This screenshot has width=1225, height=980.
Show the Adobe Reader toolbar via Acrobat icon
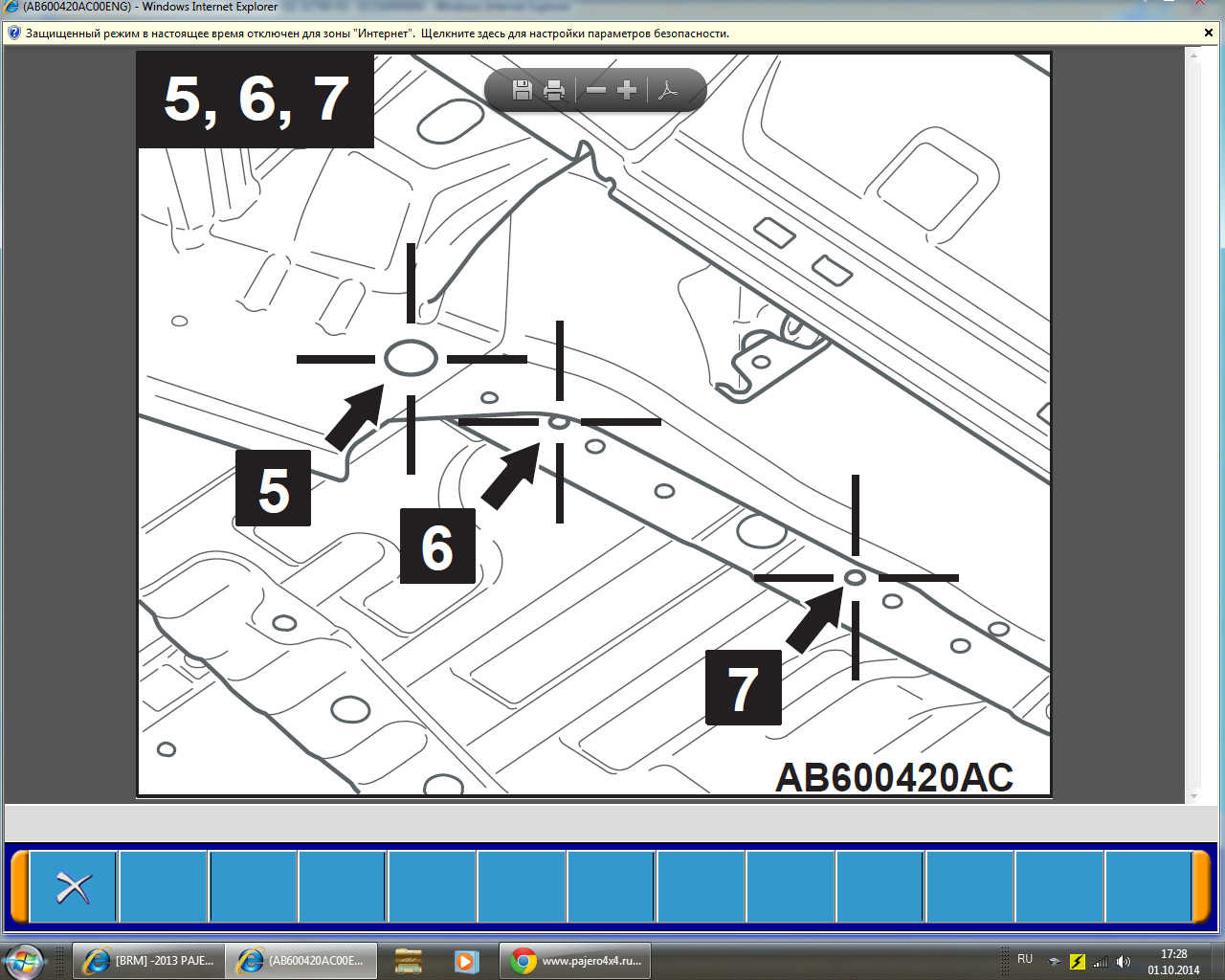point(668,90)
